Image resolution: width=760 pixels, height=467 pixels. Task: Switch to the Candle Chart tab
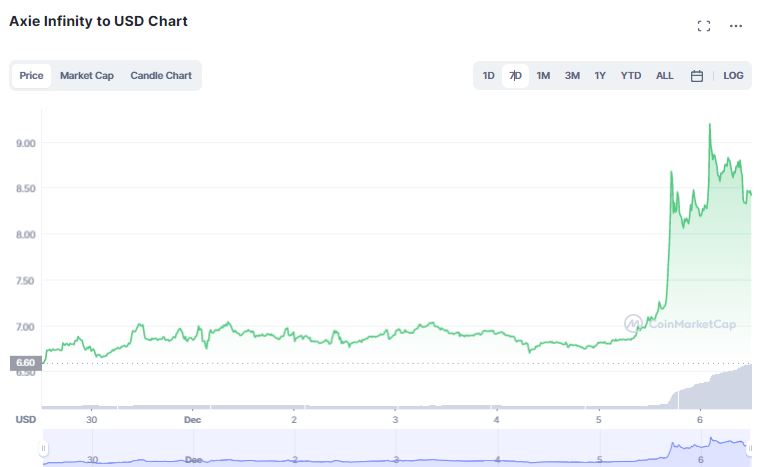[161, 76]
